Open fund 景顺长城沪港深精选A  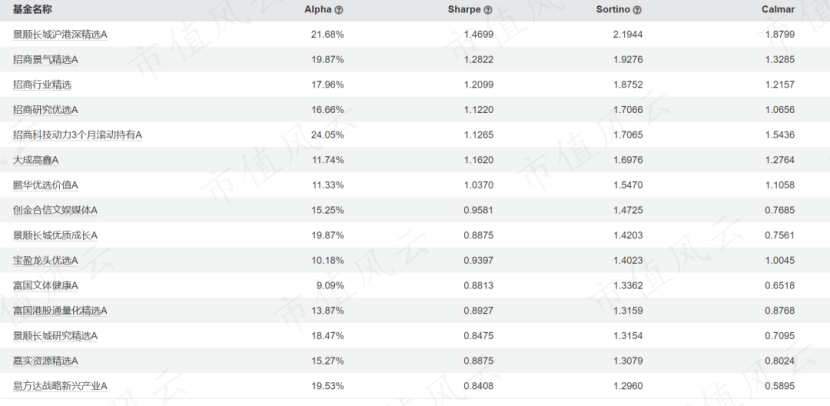click(x=60, y=35)
